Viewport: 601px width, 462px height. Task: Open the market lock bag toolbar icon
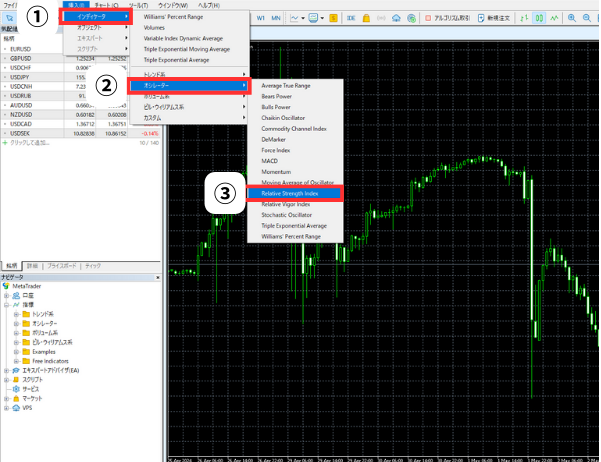click(x=365, y=18)
